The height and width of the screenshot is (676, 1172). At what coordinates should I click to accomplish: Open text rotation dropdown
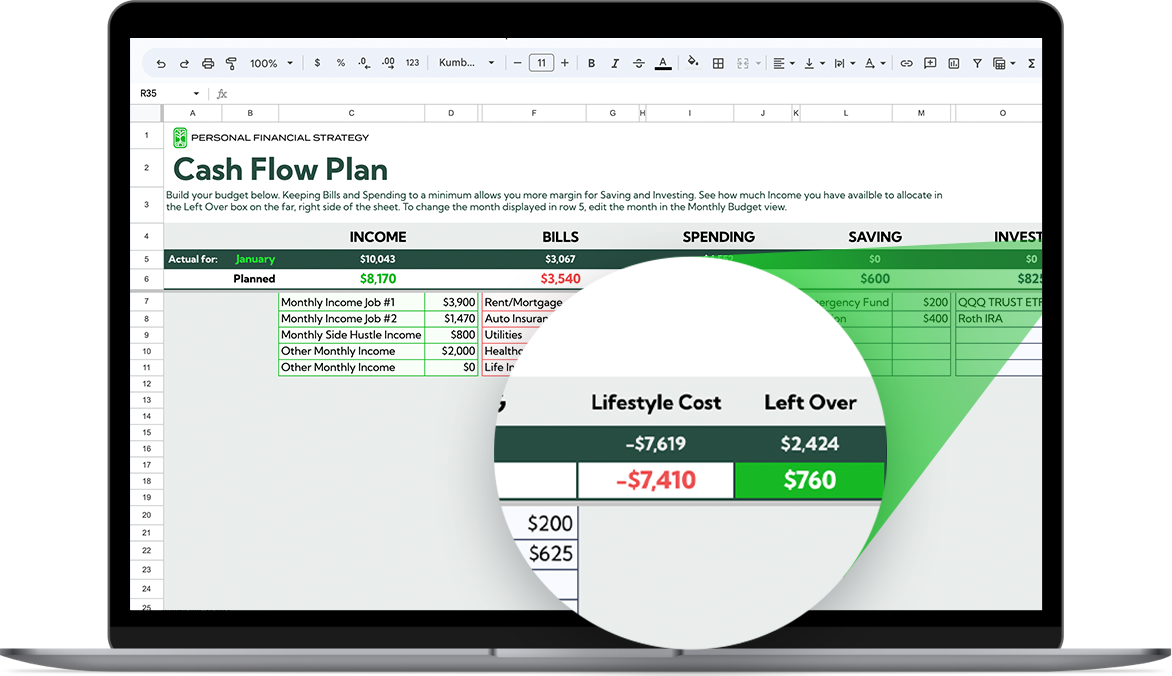(875, 64)
